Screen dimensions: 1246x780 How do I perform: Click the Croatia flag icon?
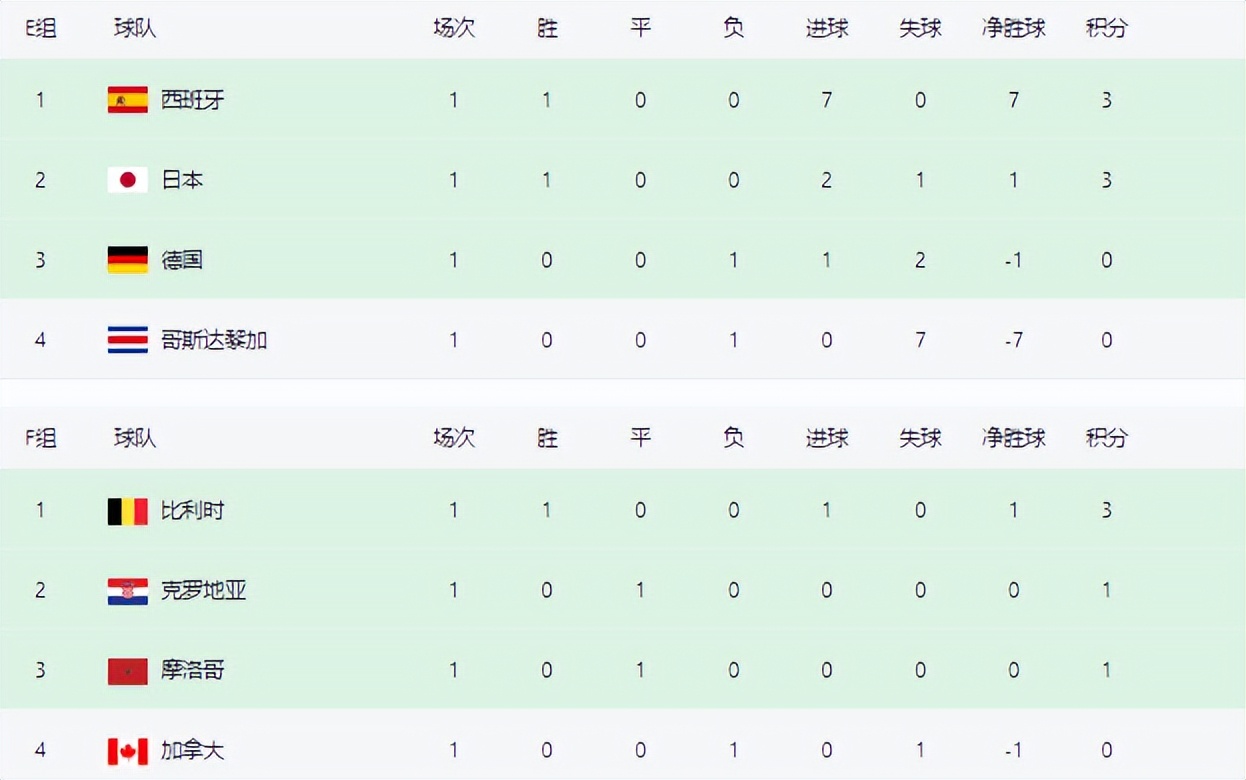tap(128, 591)
